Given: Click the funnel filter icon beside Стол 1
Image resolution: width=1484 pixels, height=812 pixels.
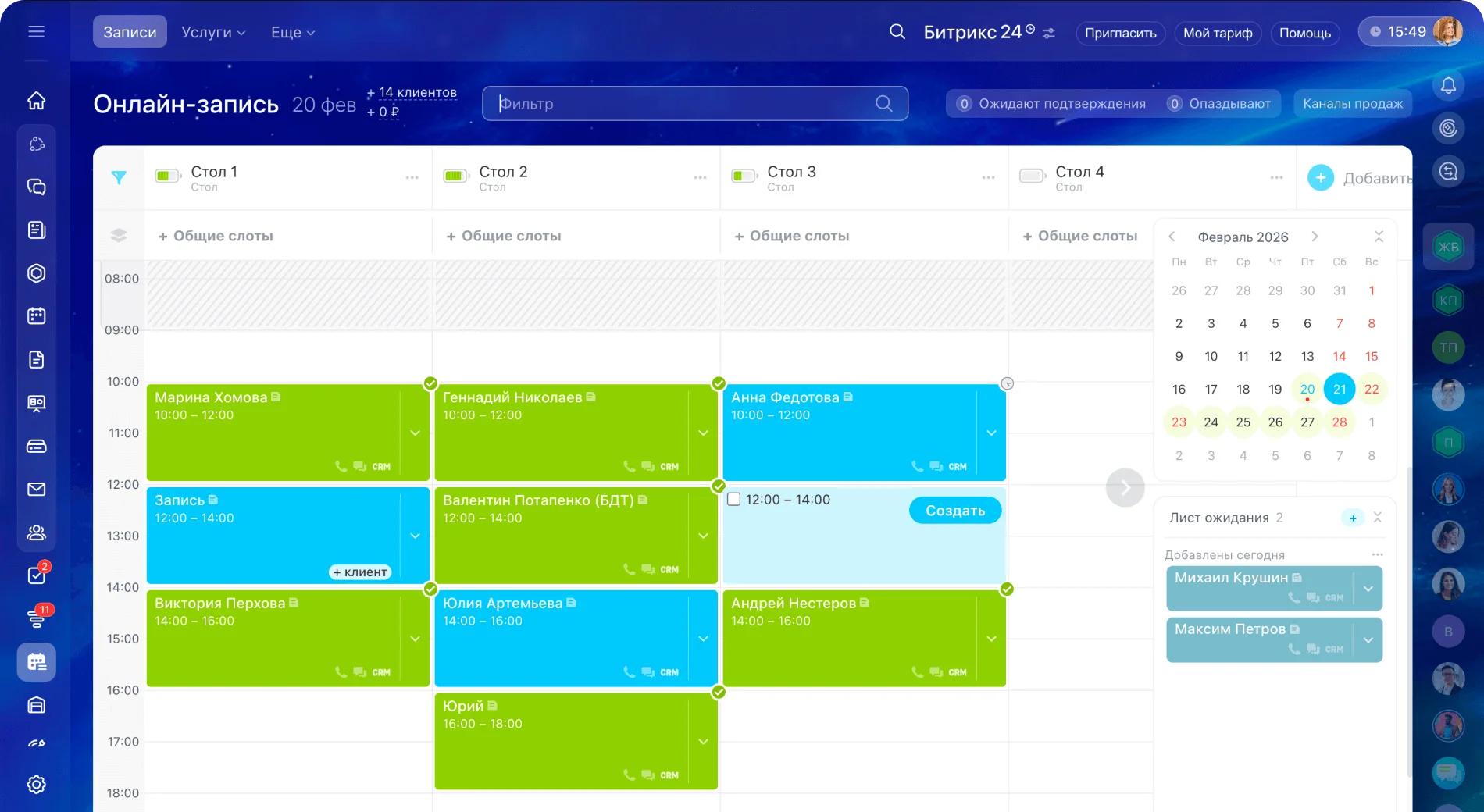Looking at the screenshot, I should click(x=119, y=178).
